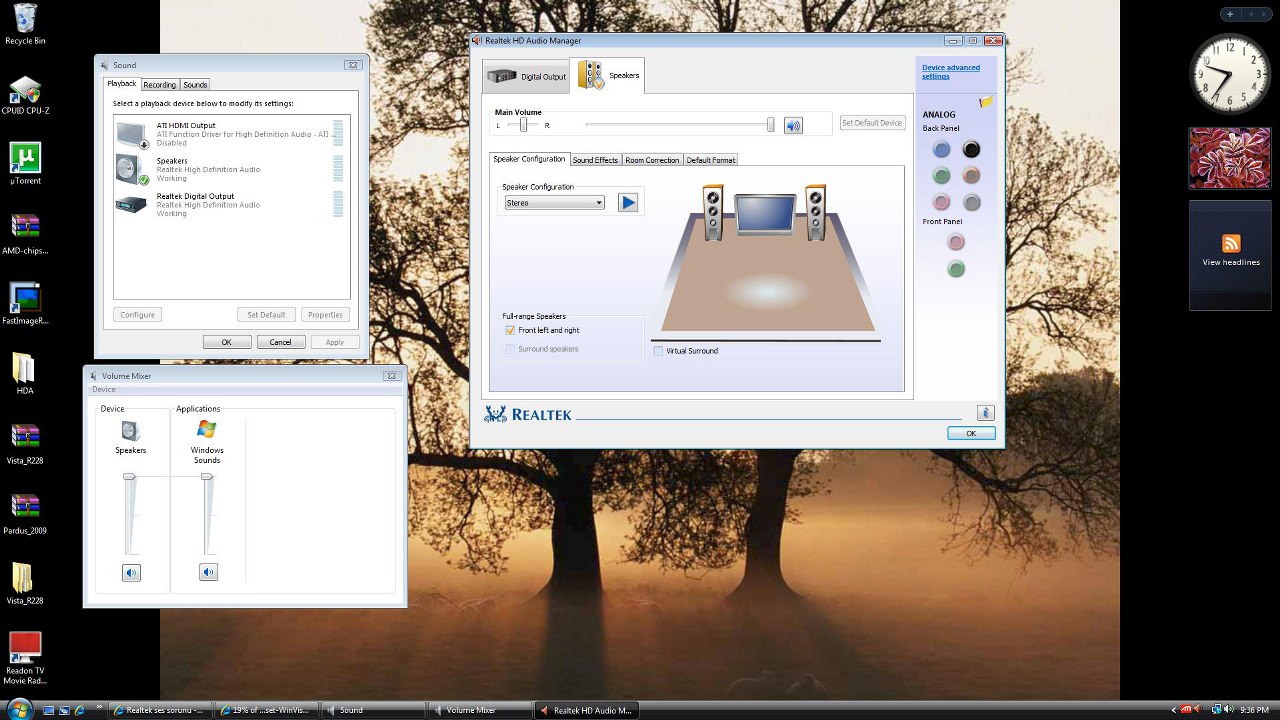This screenshot has width=1280, height=720.
Task: Open Readon TV Movie Radio icon
Action: click(25, 658)
